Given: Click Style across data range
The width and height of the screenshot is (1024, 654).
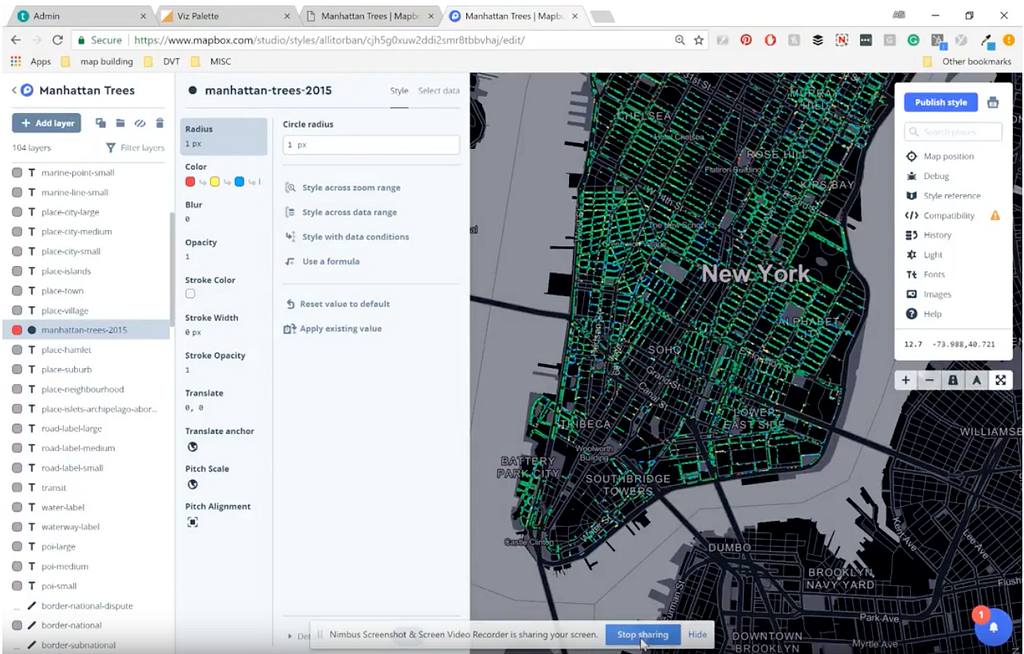Looking at the screenshot, I should [x=342, y=212].
